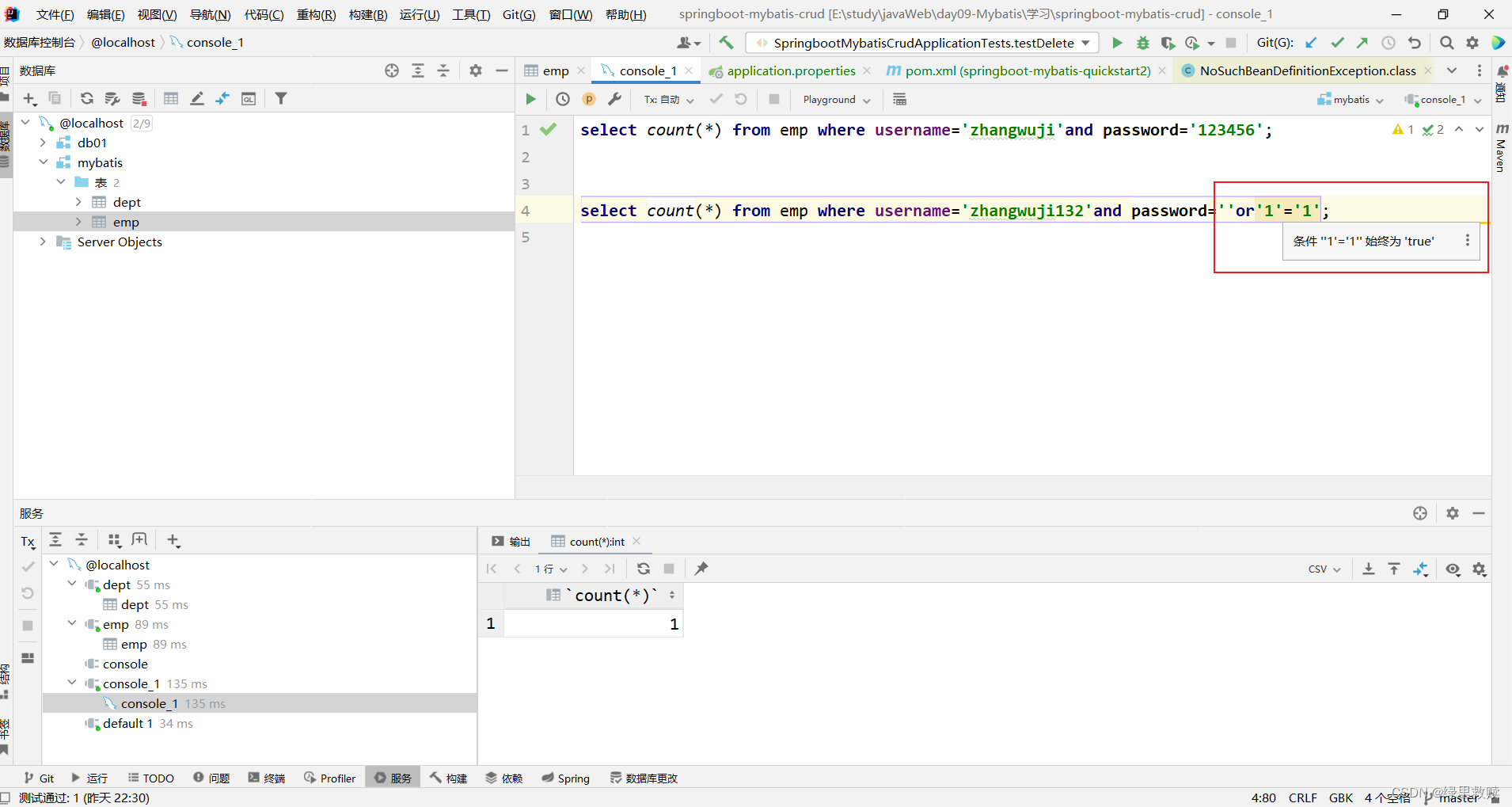Expand the Server Objects node
Screen dimensions: 1512x807
coord(42,242)
